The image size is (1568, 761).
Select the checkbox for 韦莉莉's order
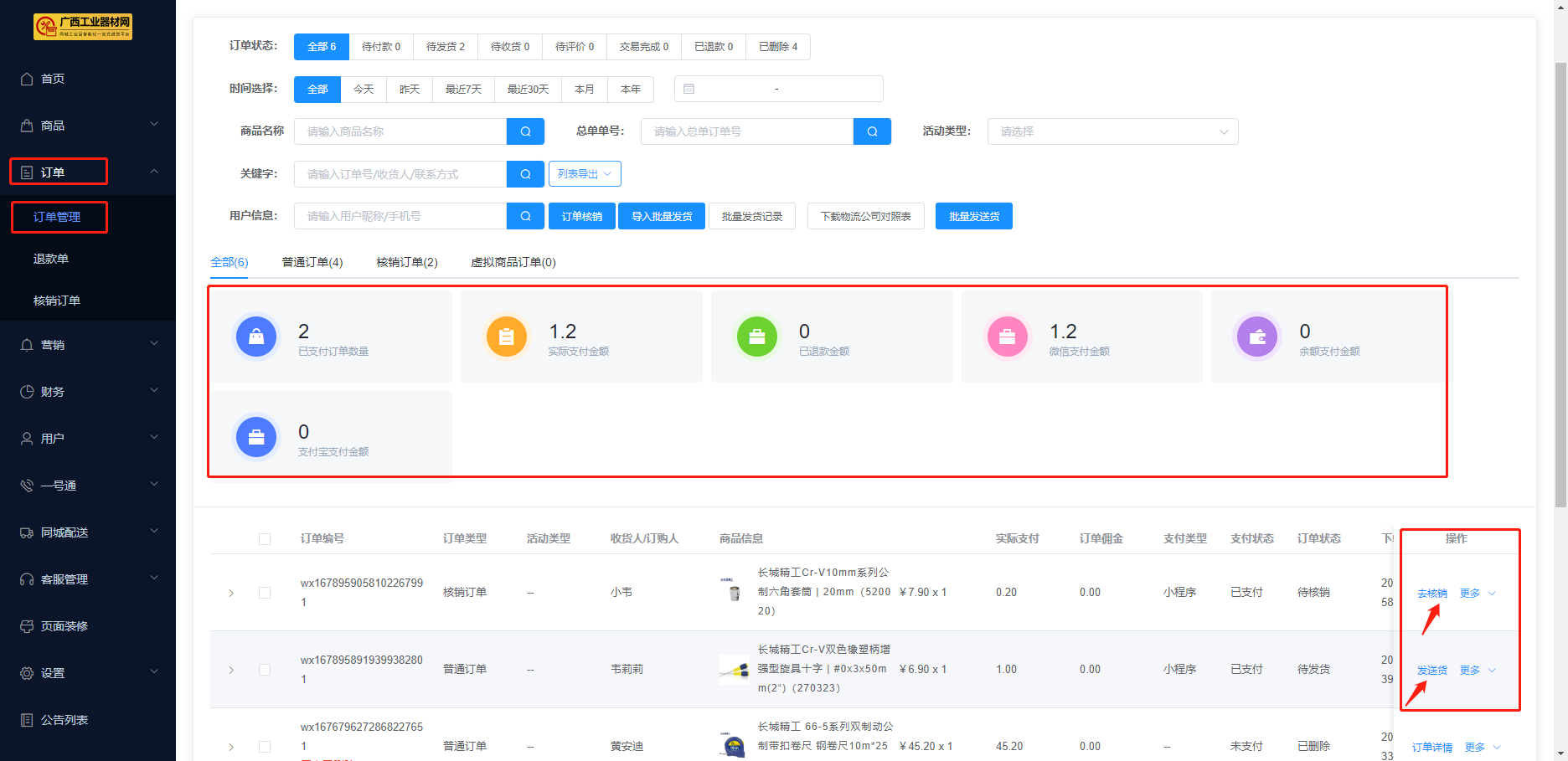point(265,670)
